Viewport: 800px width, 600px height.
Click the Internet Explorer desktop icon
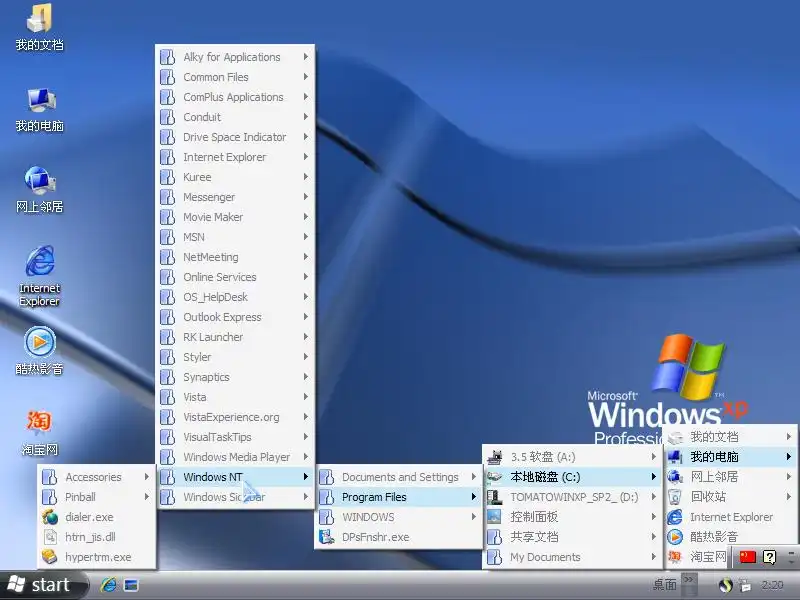click(39, 276)
